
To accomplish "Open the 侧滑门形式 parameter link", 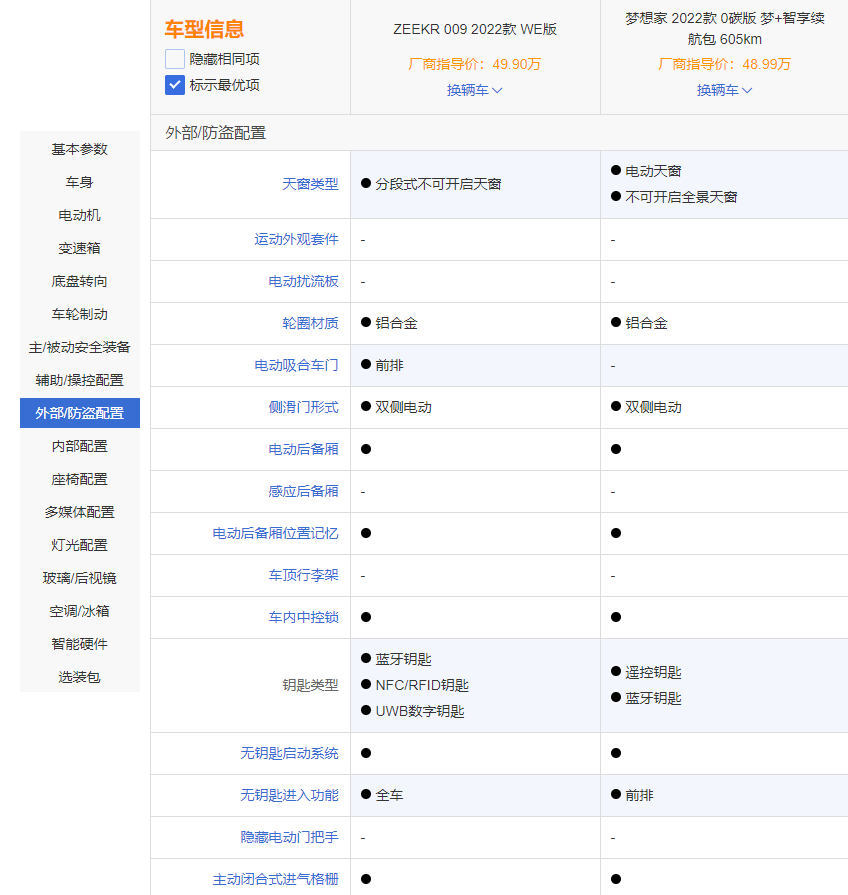I will 303,407.
